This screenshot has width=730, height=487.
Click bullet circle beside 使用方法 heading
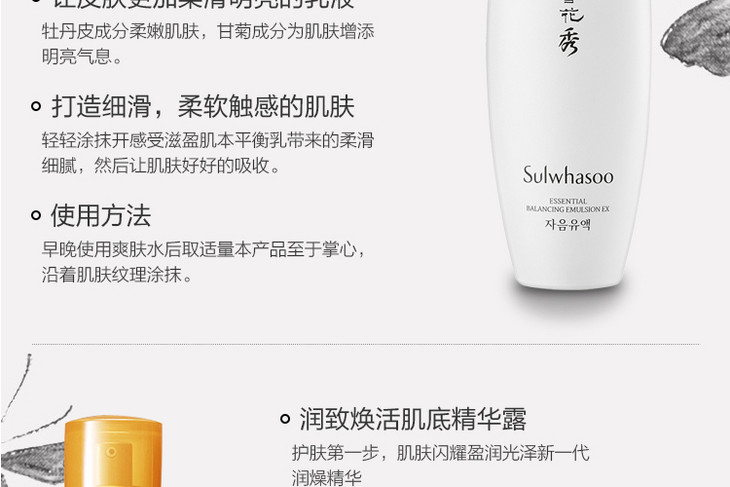tap(36, 216)
